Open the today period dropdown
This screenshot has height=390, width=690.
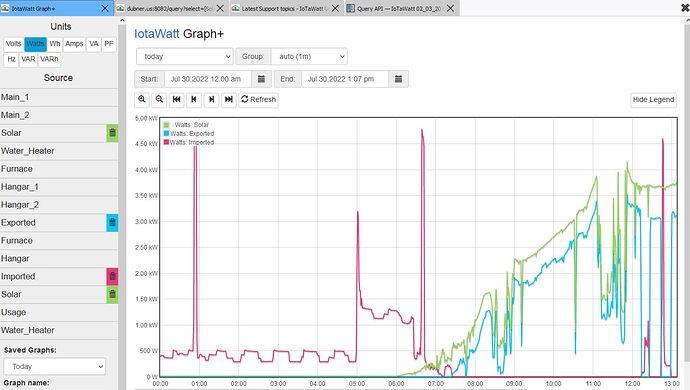click(x=184, y=56)
